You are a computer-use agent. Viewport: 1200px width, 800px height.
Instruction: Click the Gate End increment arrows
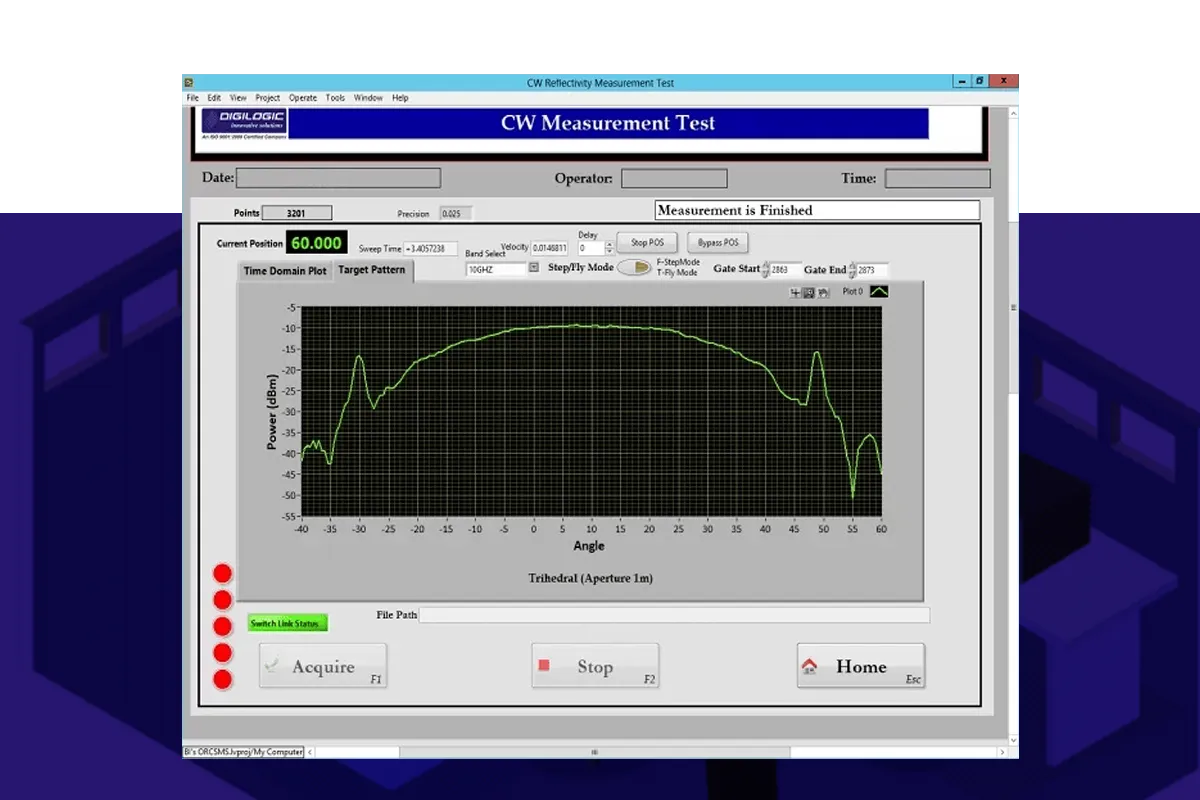tap(852, 270)
